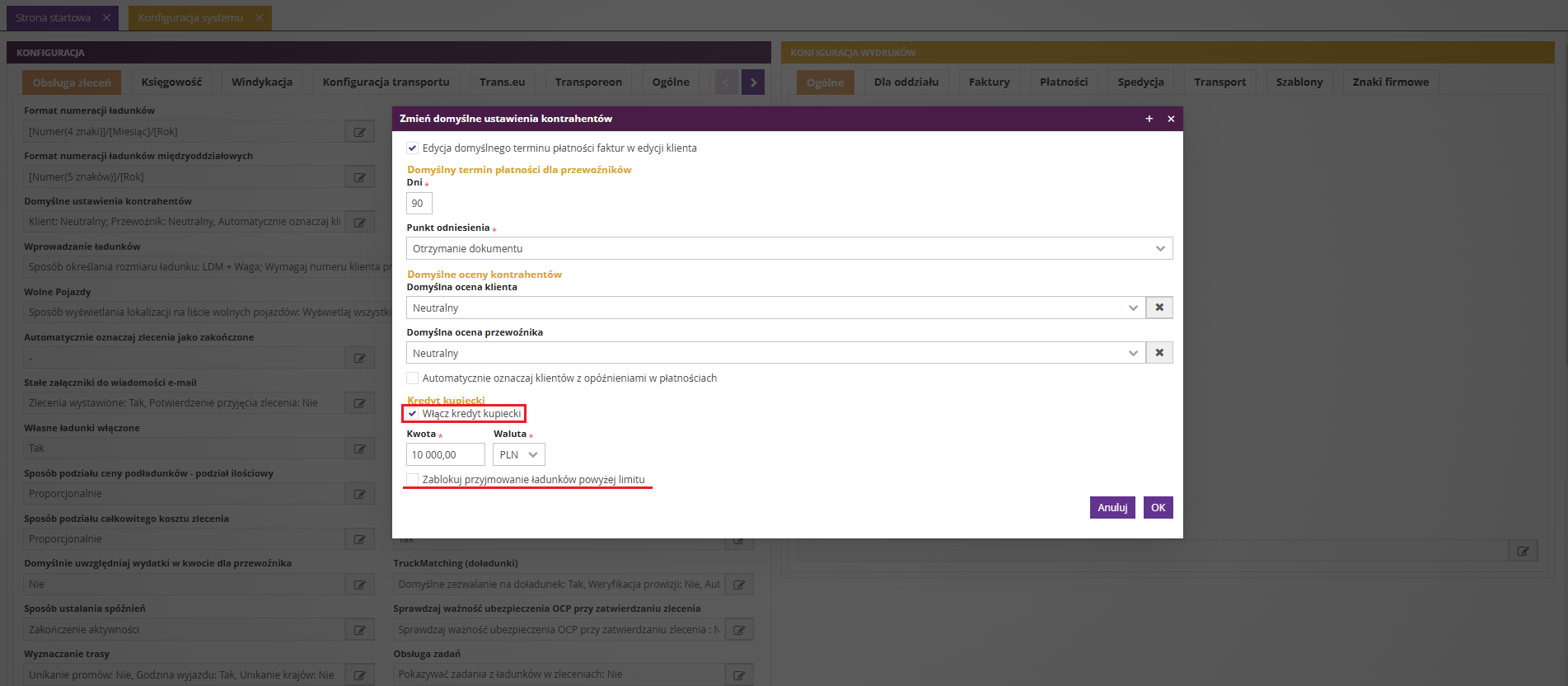Close the Zmień domyślne ustawienia kontrahentów dialog

click(x=1171, y=119)
